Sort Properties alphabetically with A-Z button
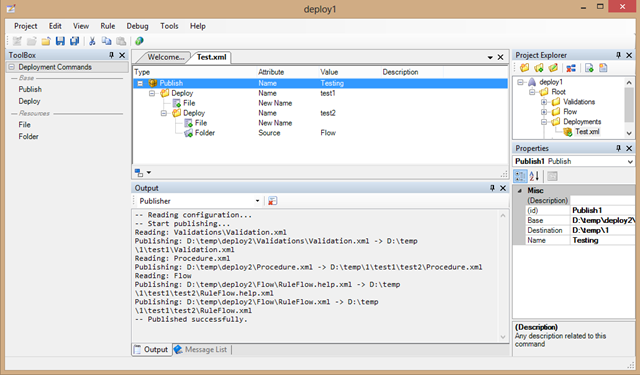This screenshot has height=375, width=640. click(534, 176)
